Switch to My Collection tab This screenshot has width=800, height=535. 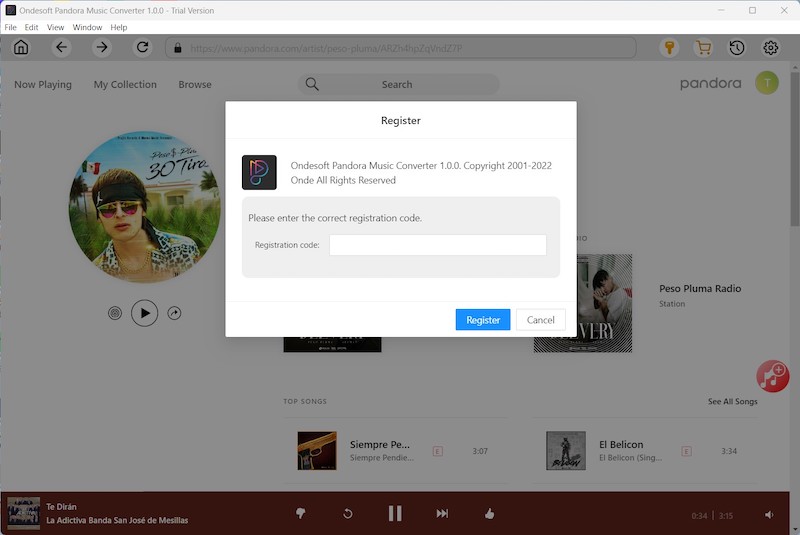pyautogui.click(x=125, y=85)
